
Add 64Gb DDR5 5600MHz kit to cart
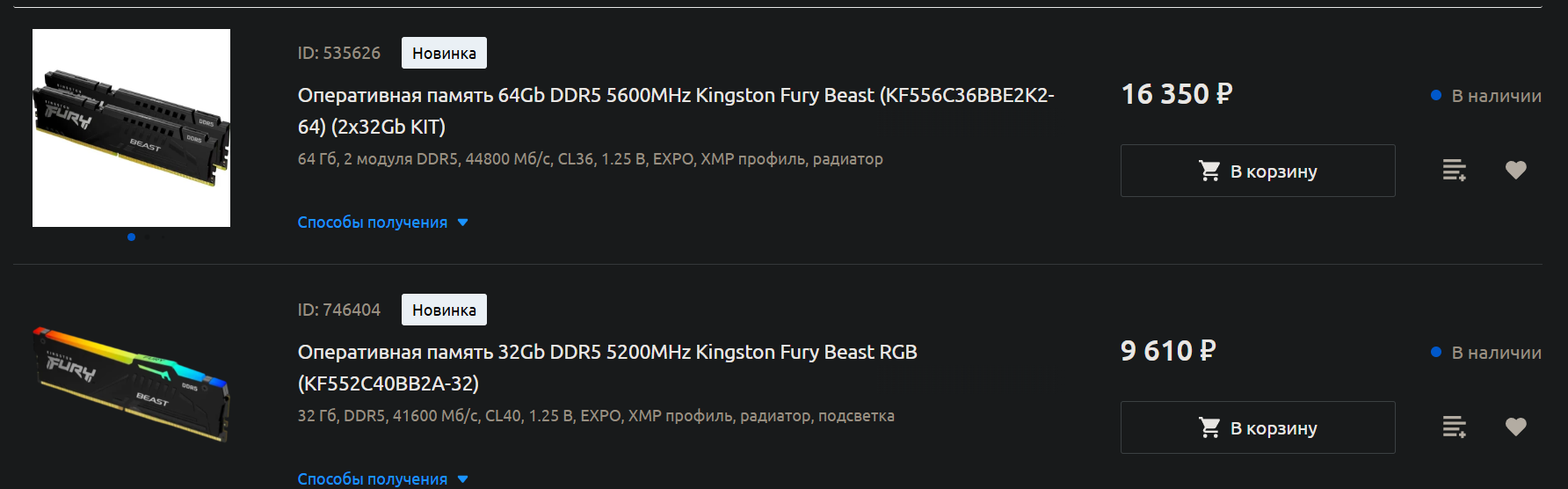click(1258, 171)
